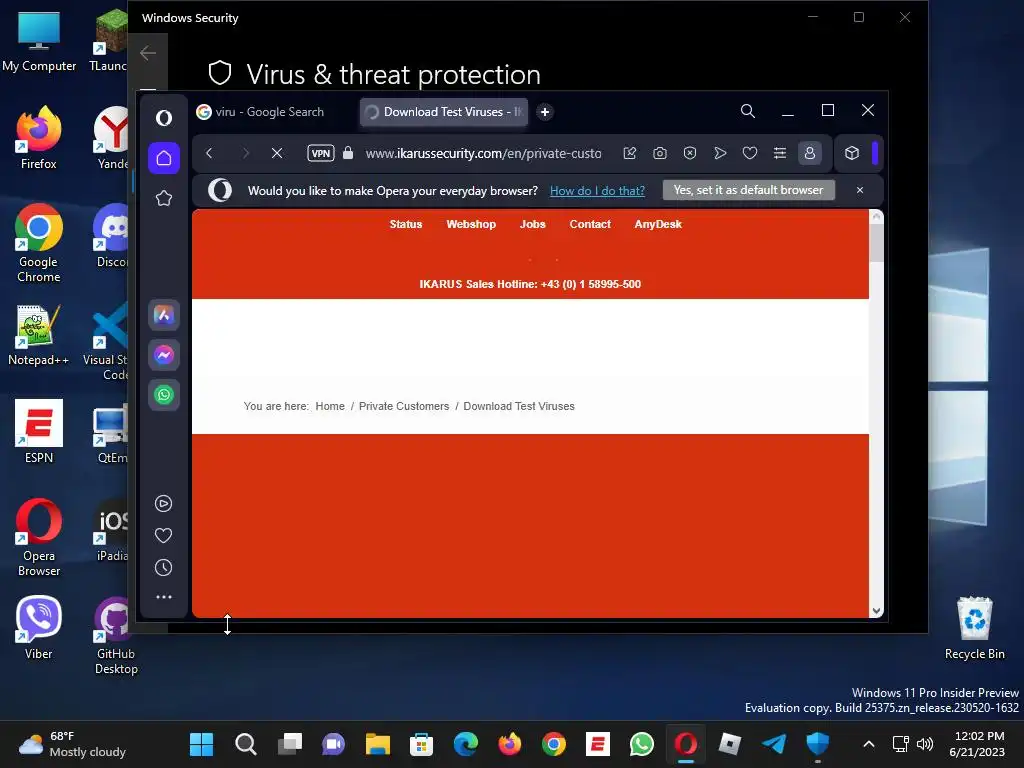The width and height of the screenshot is (1024, 768).
Task: Open the Webshop menu link
Action: tap(471, 224)
